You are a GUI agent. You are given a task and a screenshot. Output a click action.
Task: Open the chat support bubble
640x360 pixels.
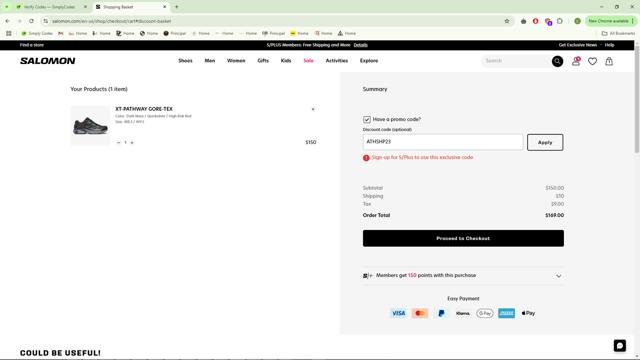620,346
